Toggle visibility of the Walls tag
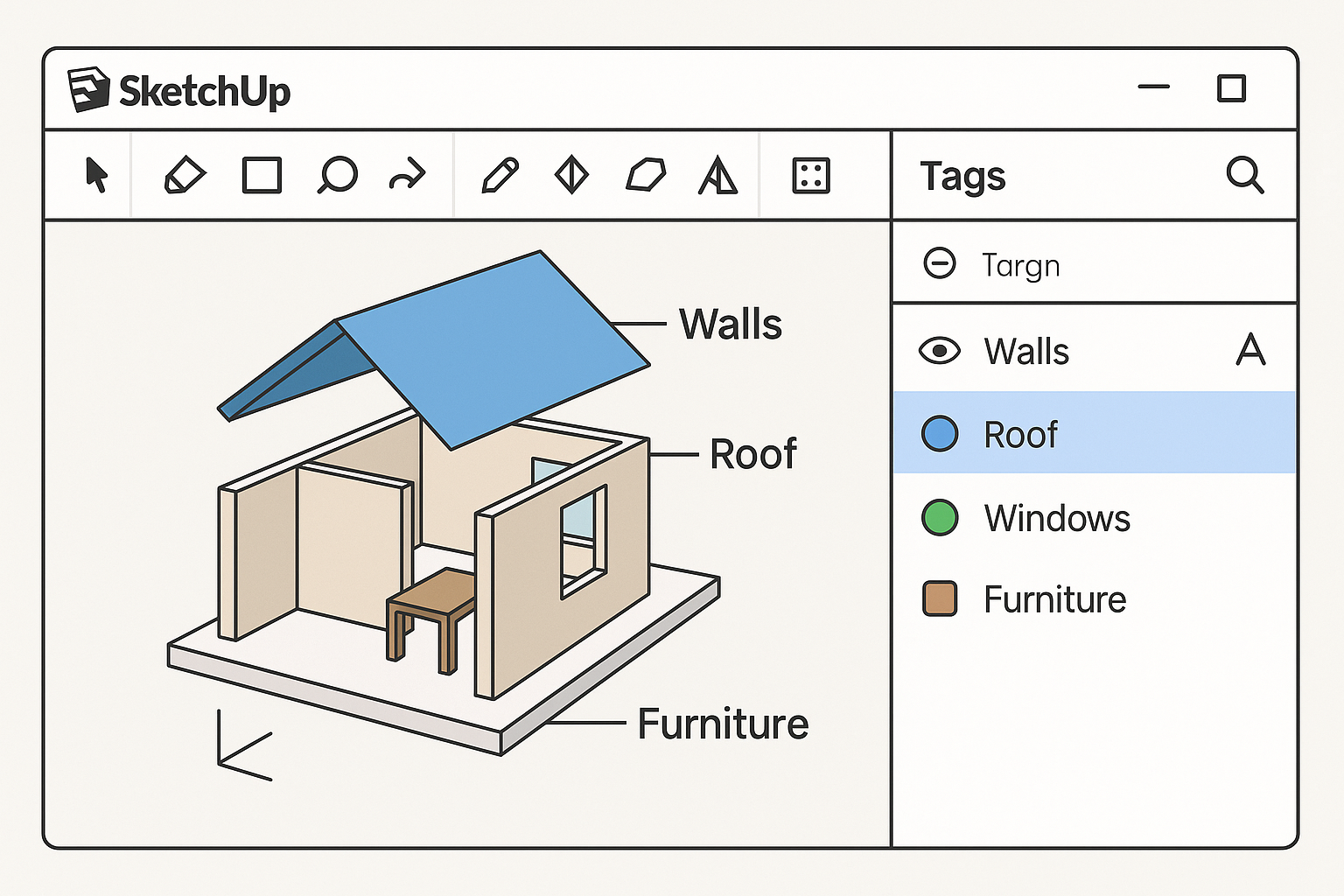The image size is (1344, 896). coord(940,351)
